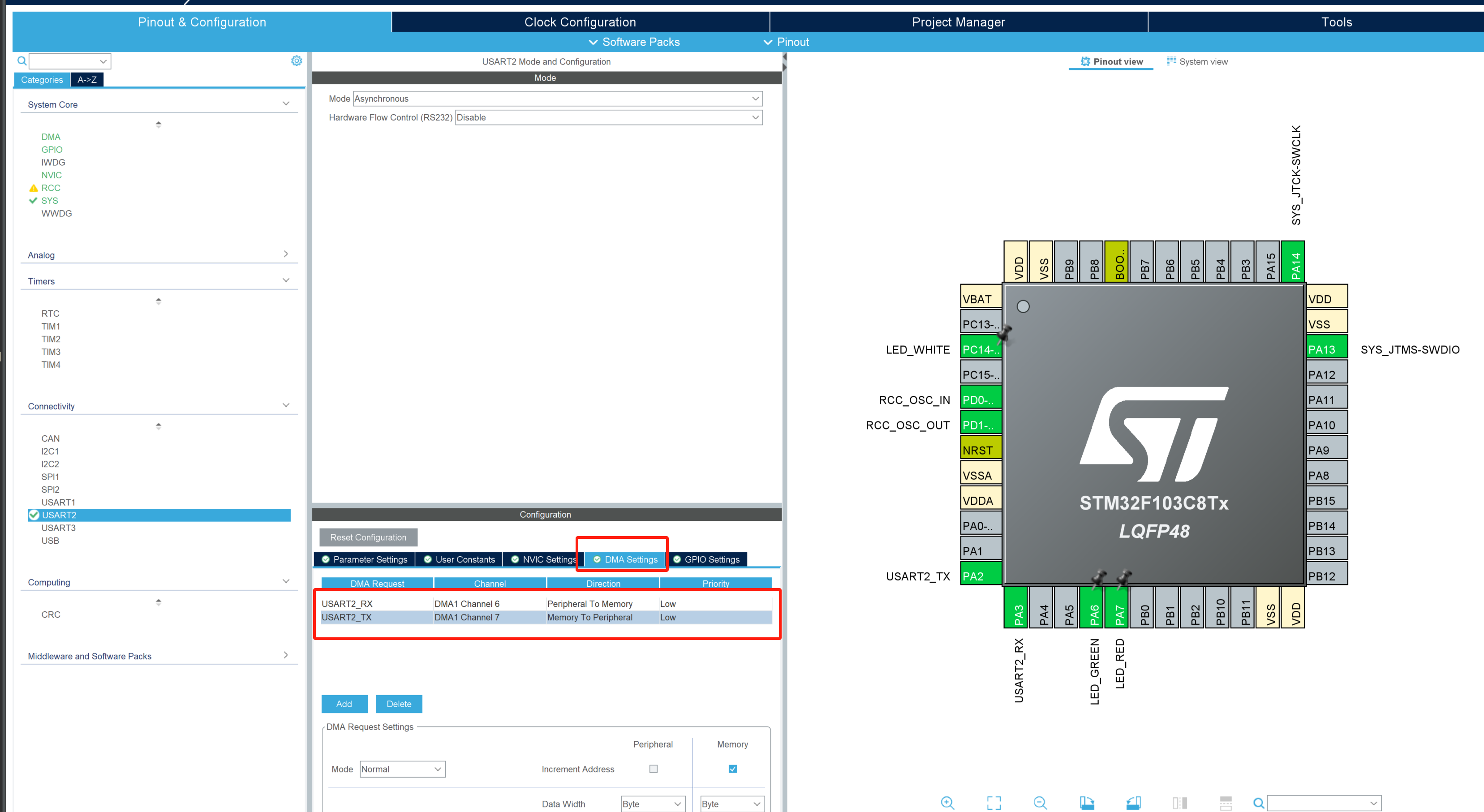Switch to the Clock Configuration tab
Viewport: 1484px width, 812px height.
580,21
